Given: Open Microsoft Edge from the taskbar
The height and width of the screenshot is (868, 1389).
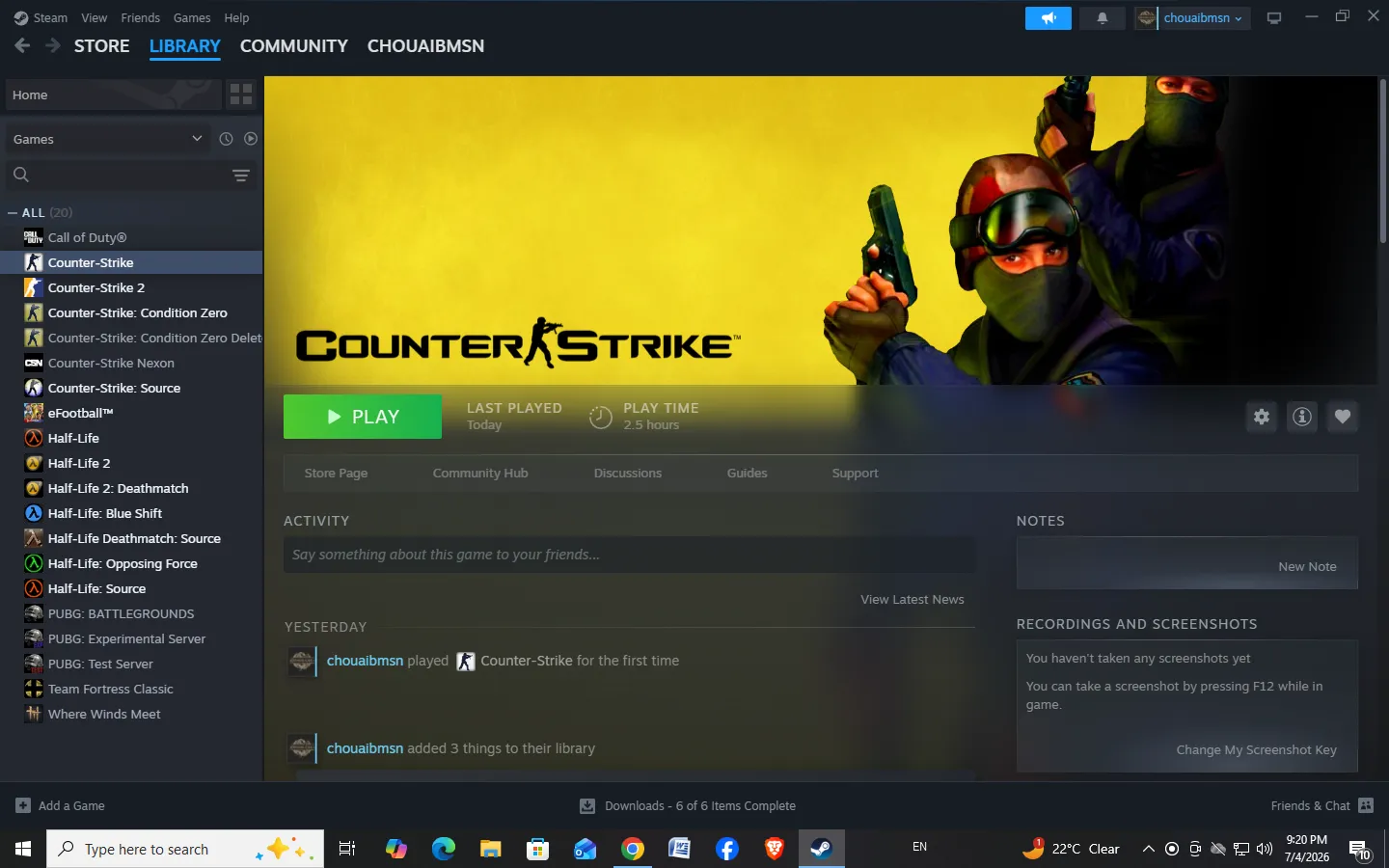Looking at the screenshot, I should pos(444,849).
